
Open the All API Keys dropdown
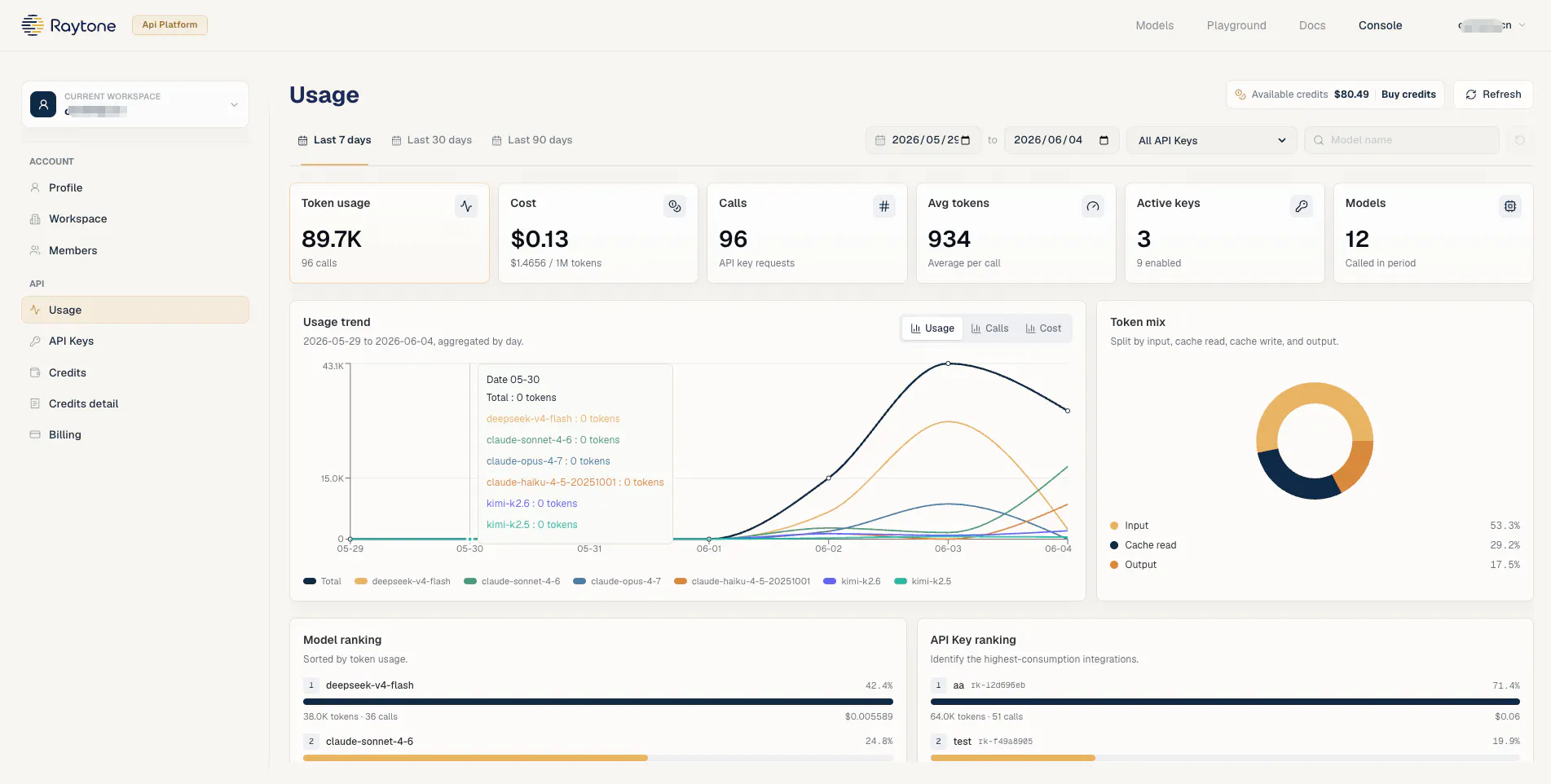pyautogui.click(x=1212, y=140)
